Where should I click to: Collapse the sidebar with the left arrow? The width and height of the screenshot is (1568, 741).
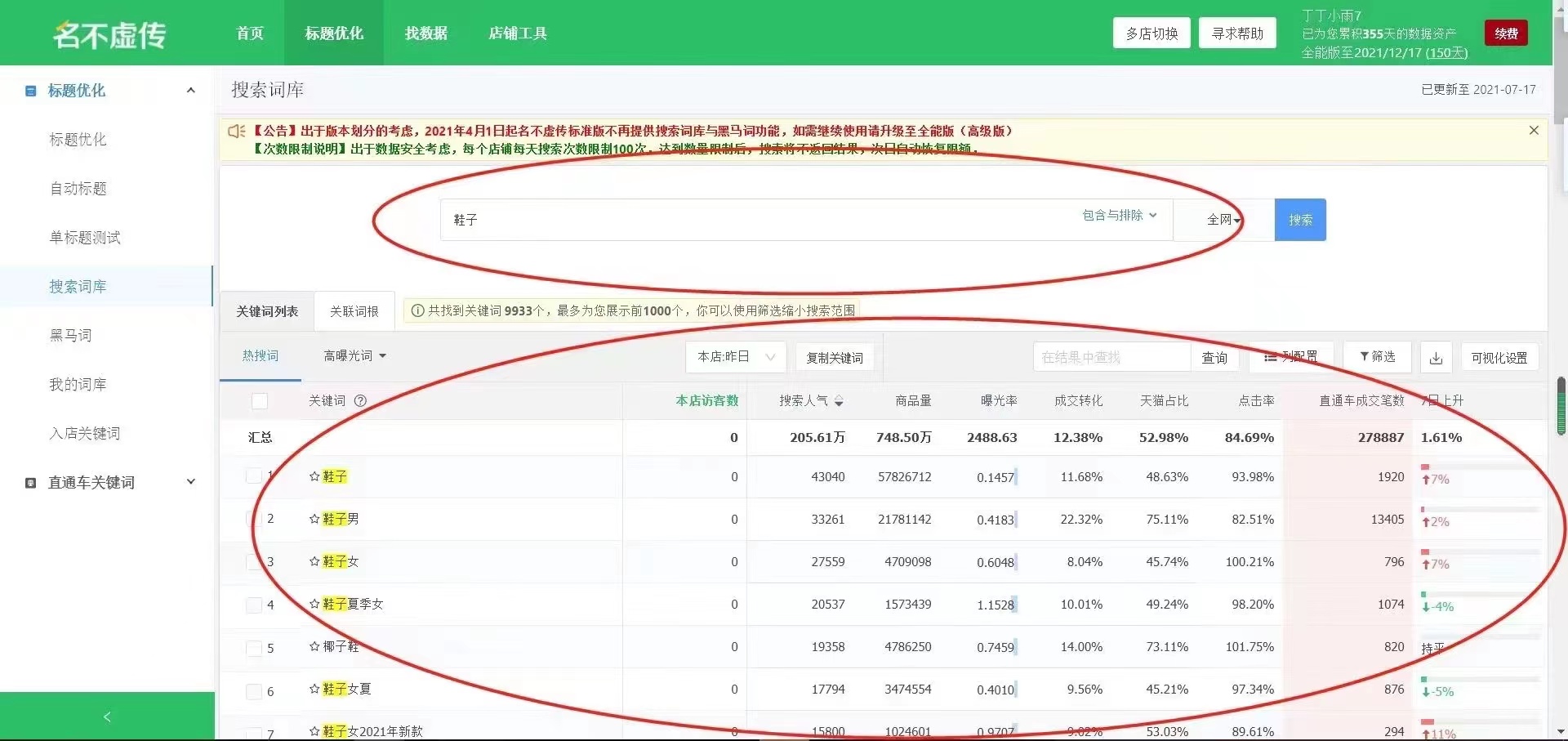tap(107, 716)
